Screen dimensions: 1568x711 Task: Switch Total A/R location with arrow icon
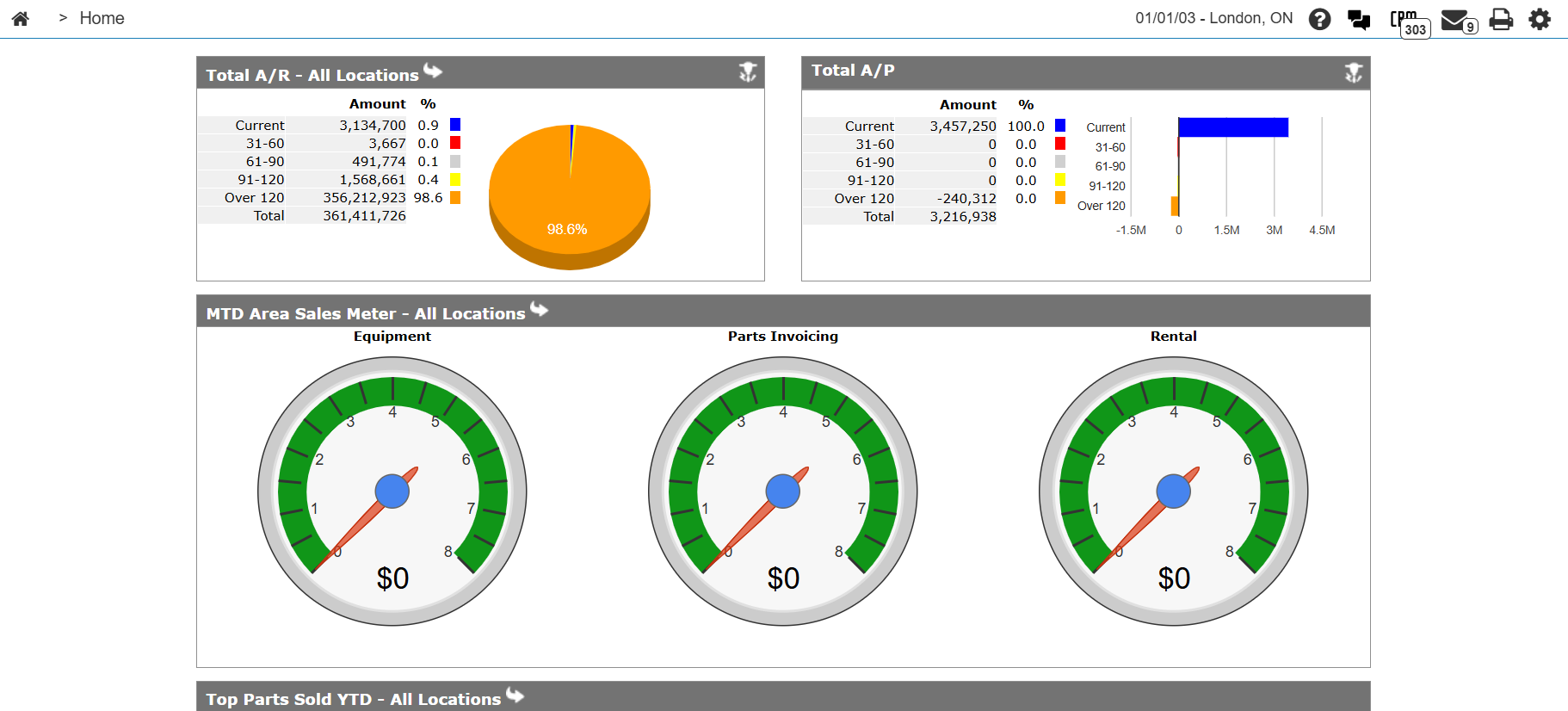pos(433,71)
